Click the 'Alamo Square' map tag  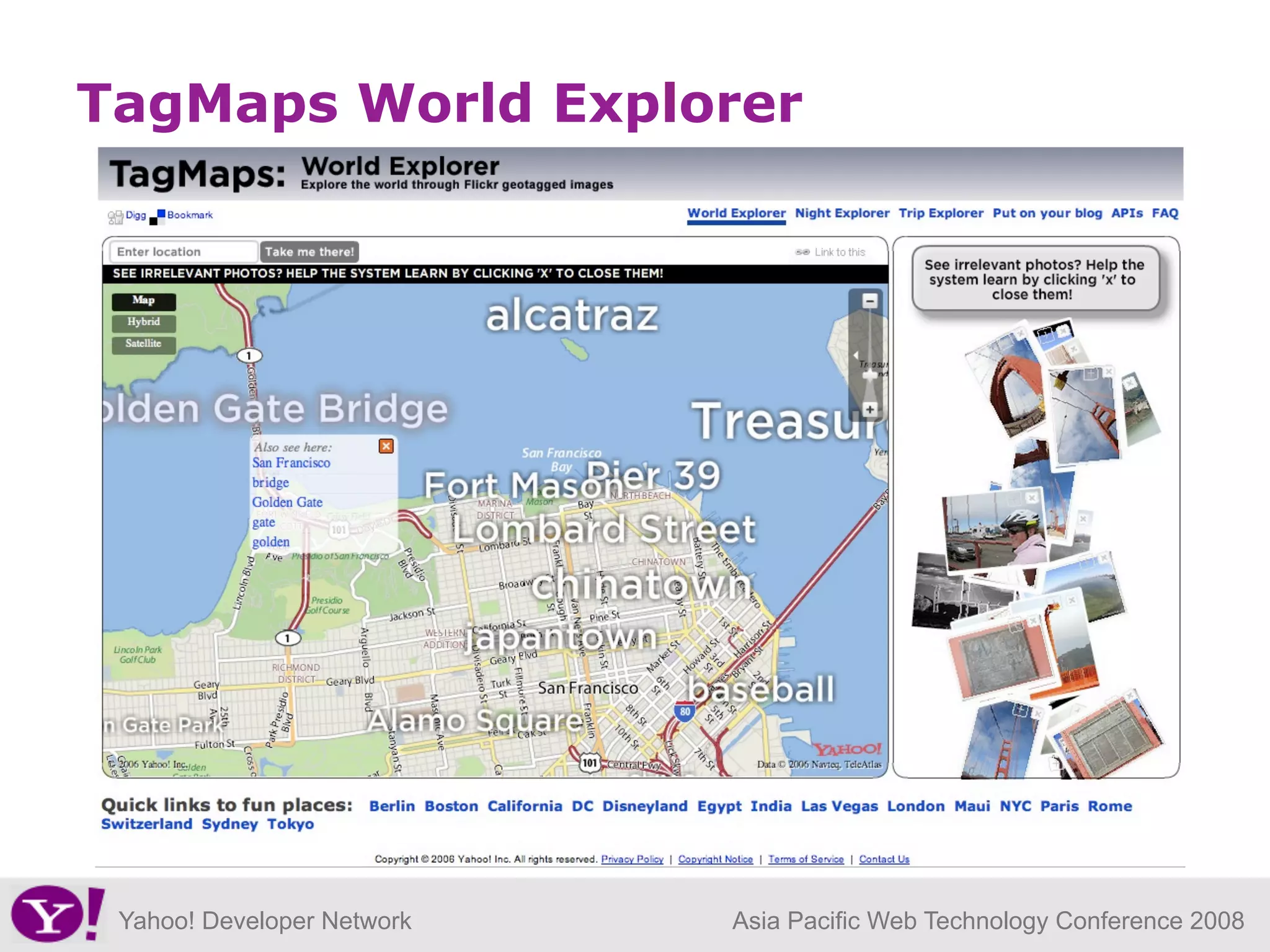point(475,721)
